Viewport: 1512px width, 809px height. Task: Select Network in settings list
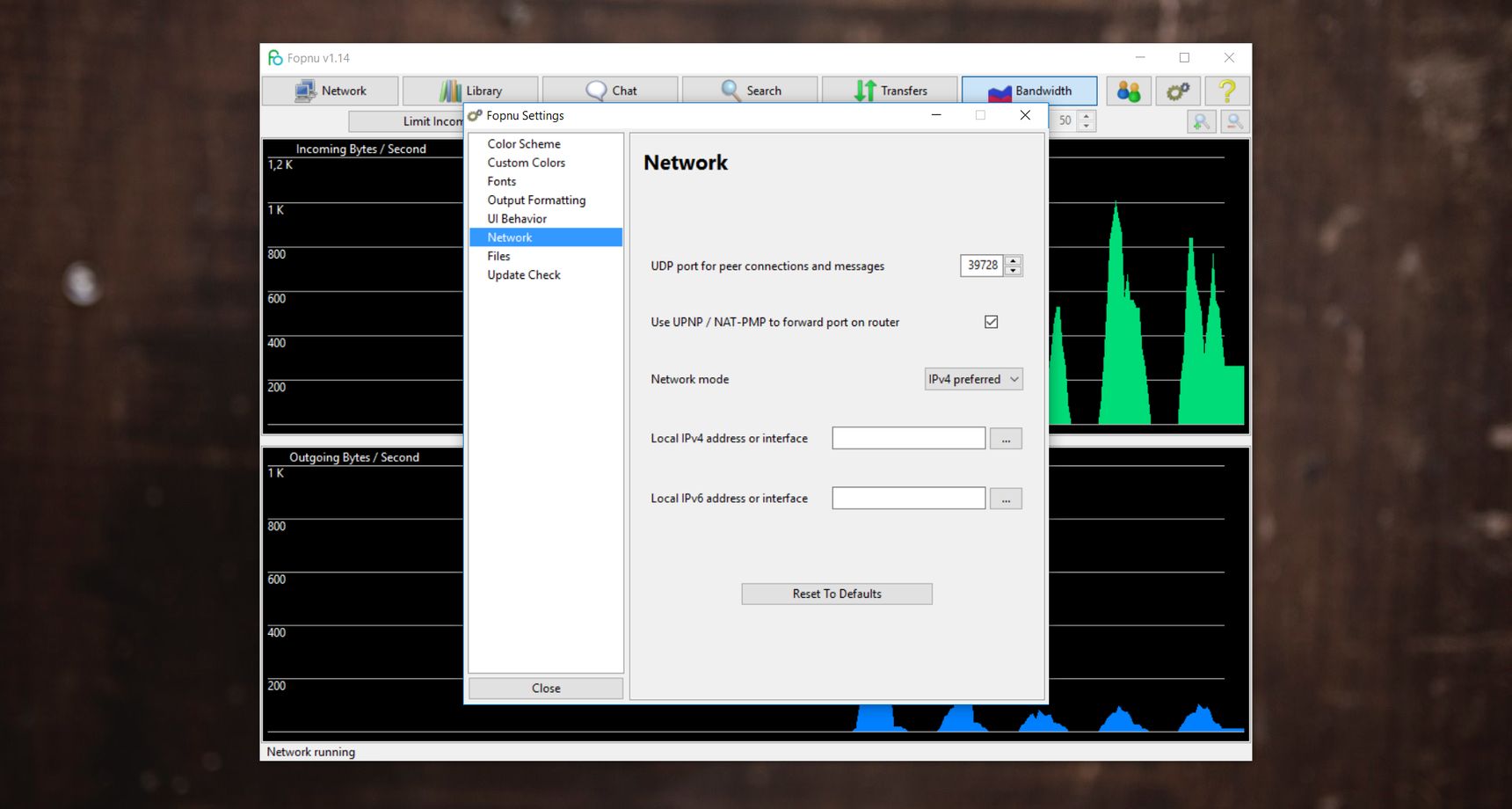546,237
